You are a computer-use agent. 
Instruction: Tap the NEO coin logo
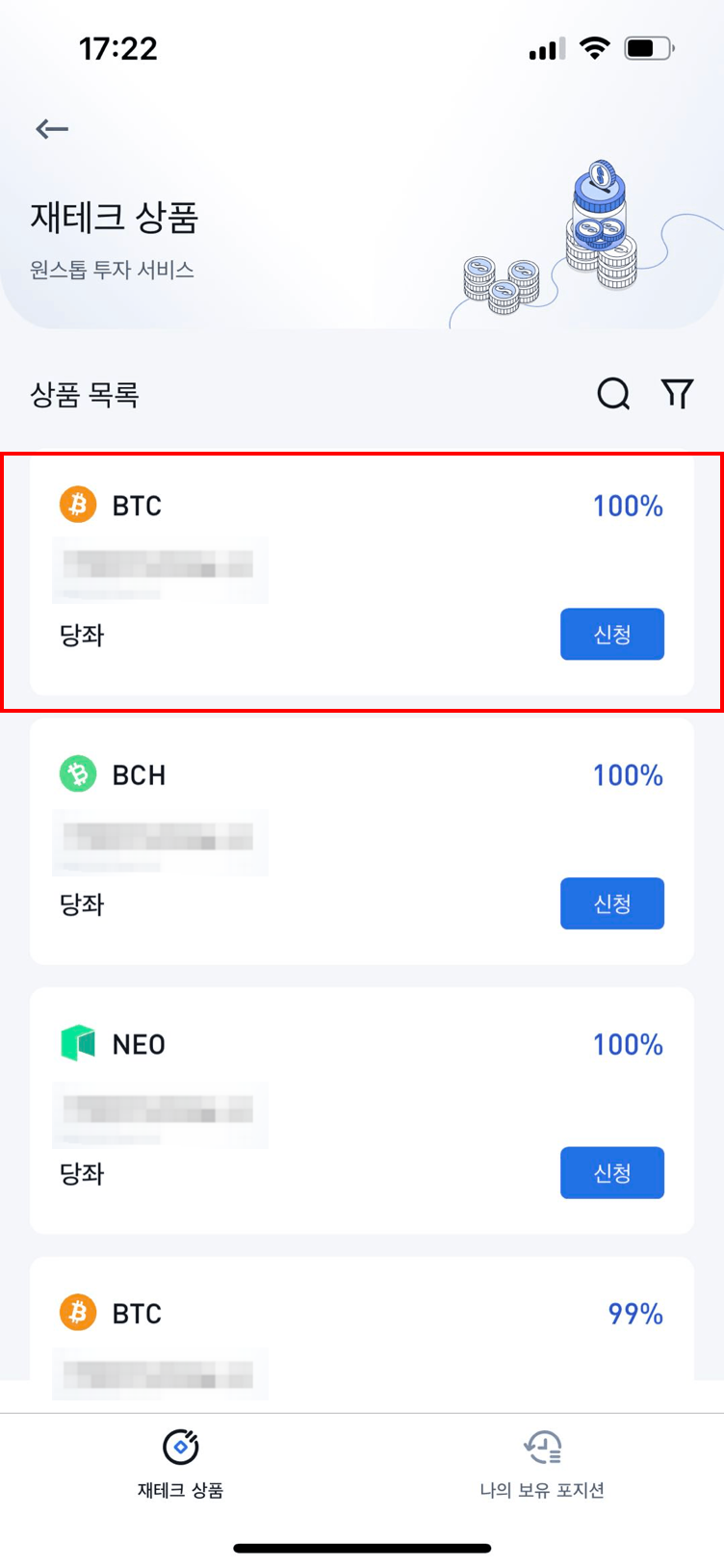tap(78, 1043)
